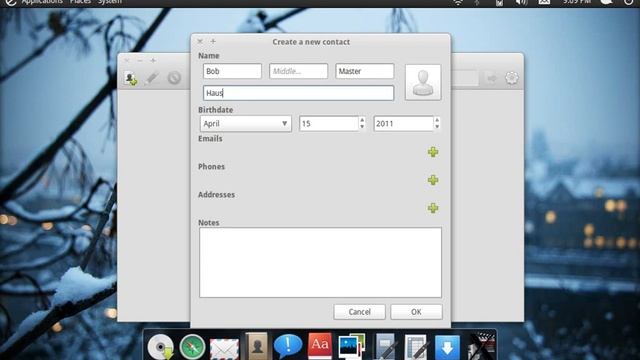Open the disc installer icon in the dock
Image resolution: width=640 pixels, height=360 pixels.
pyautogui.click(x=161, y=347)
